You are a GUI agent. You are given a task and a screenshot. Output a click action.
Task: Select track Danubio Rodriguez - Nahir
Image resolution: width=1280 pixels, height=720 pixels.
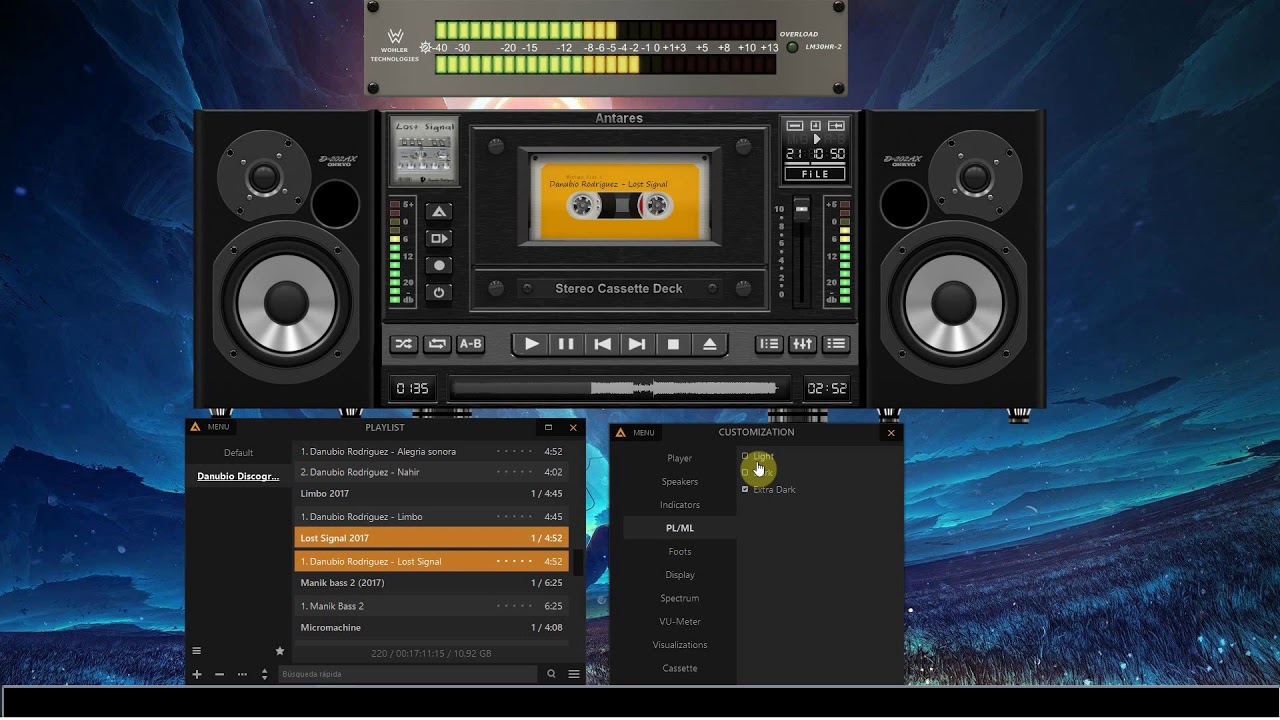point(432,472)
